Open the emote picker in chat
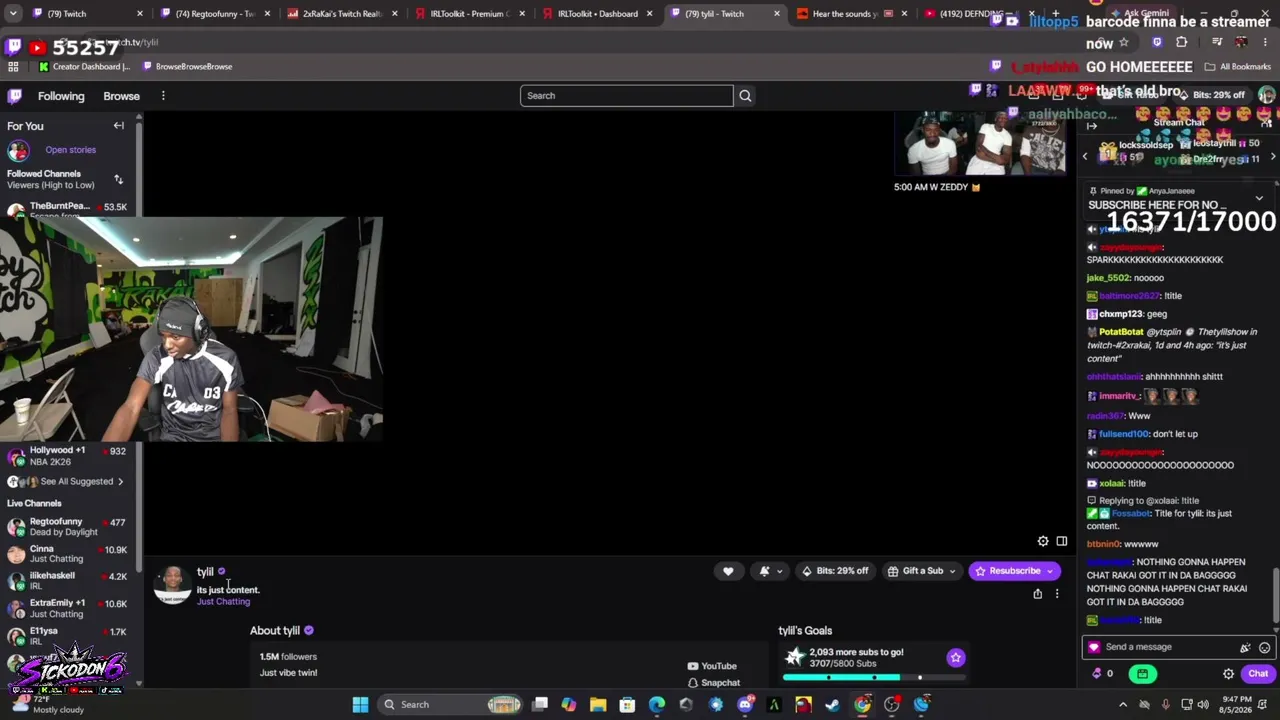The image size is (1280, 720). (1264, 648)
